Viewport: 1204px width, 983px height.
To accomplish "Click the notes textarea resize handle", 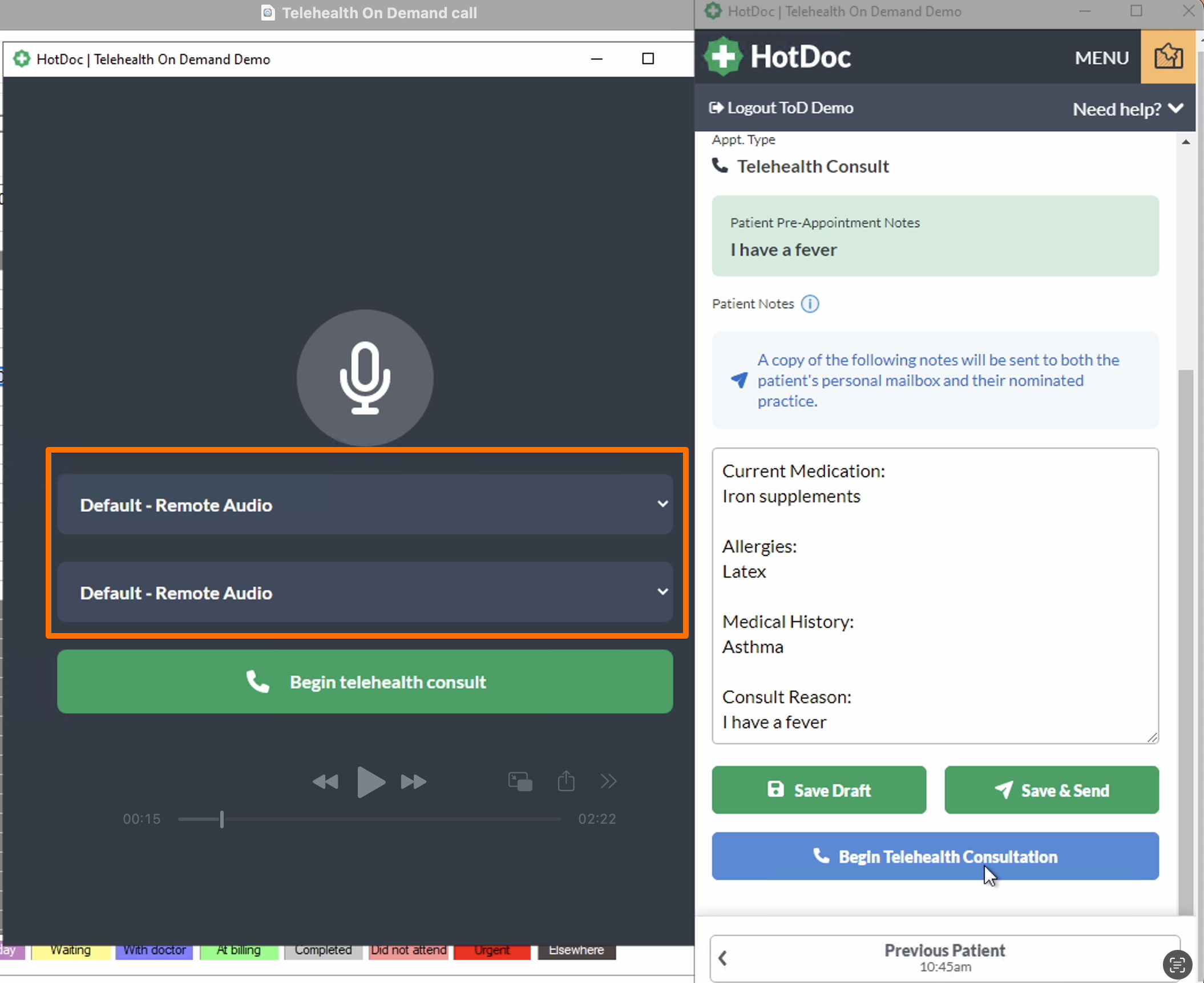I will pos(1152,738).
